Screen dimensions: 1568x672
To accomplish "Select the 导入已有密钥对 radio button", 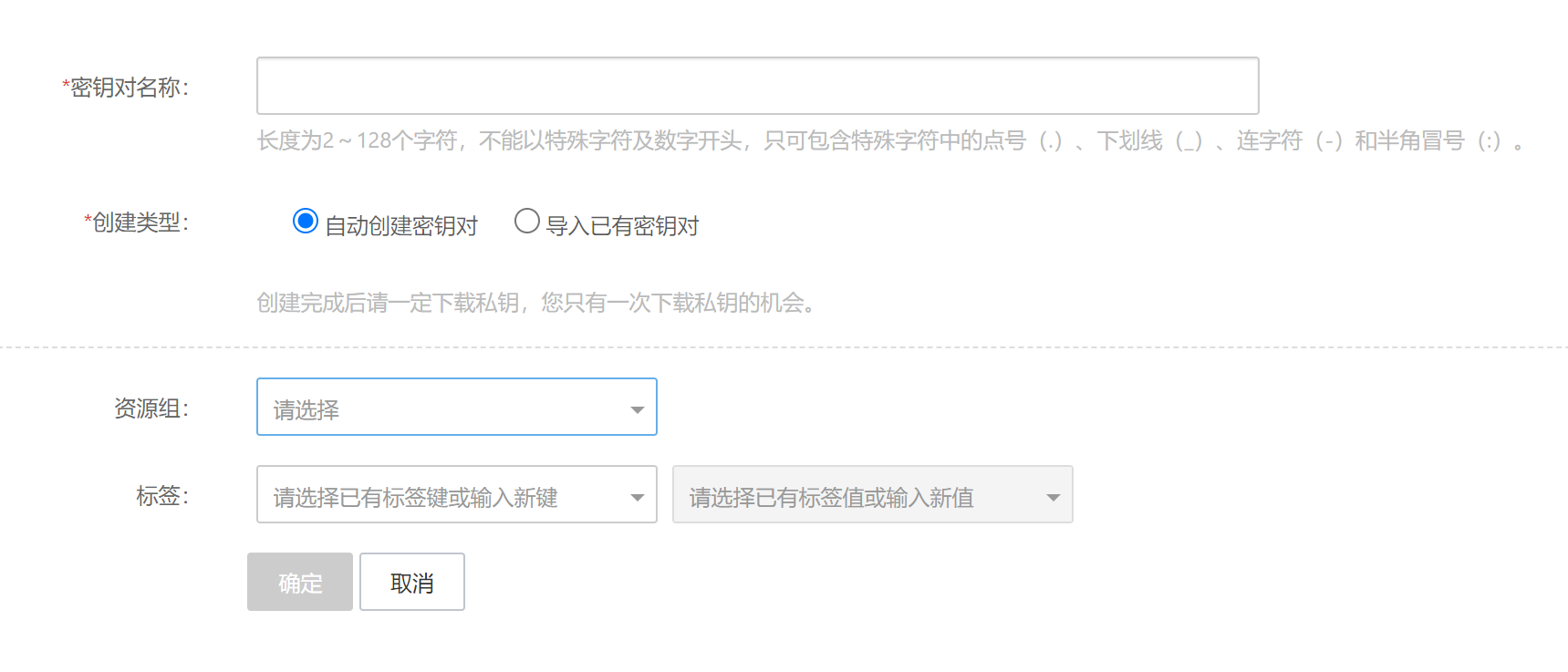I will [x=527, y=221].
